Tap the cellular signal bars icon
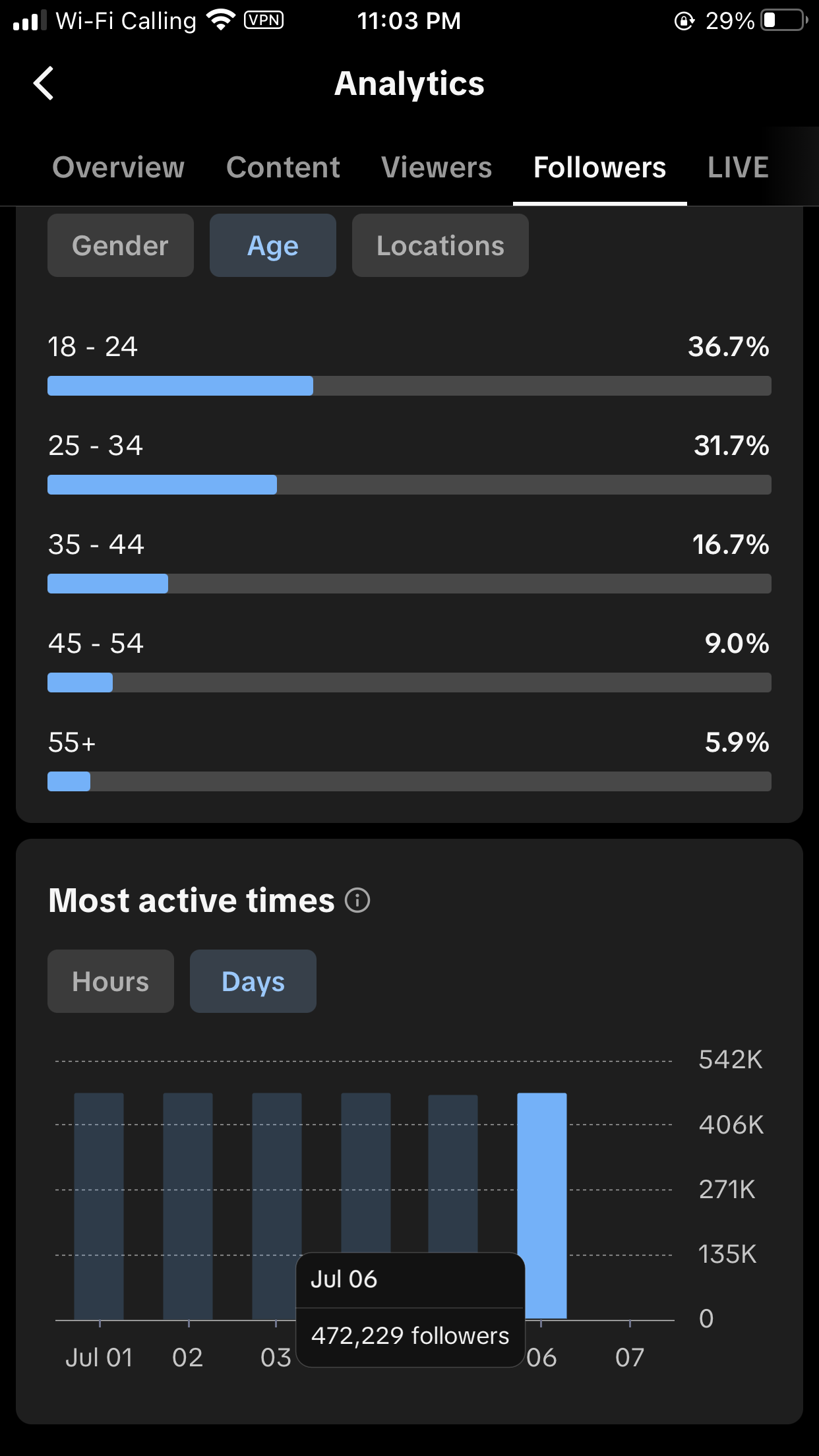This screenshot has height=1456, width=819. point(30,20)
